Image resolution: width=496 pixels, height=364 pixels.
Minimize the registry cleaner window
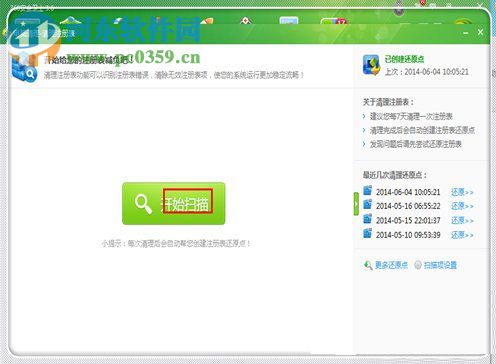click(x=466, y=33)
